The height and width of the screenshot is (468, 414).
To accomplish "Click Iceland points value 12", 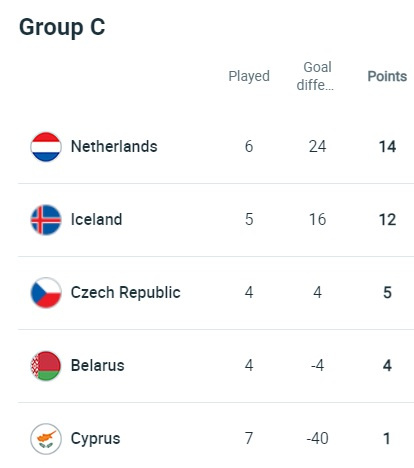I will tap(387, 220).
